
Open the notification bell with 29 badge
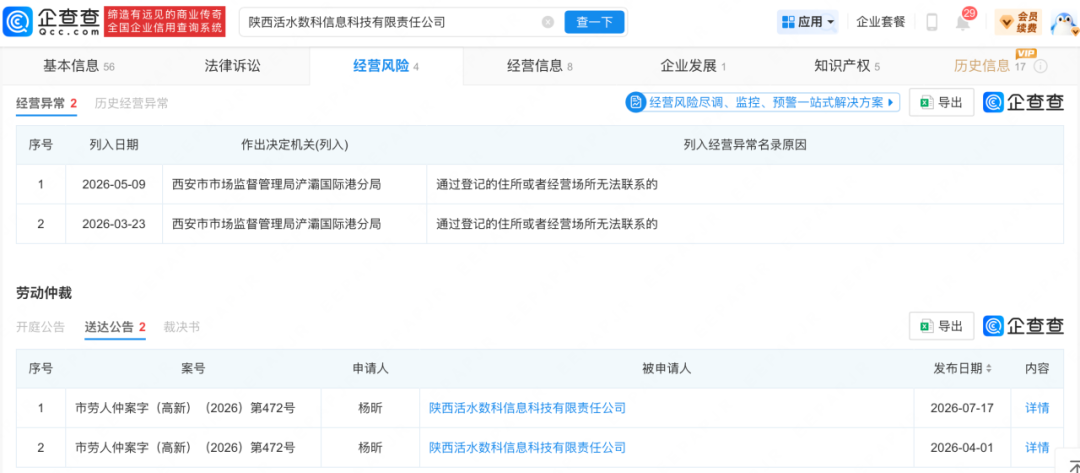pyautogui.click(x=962, y=22)
